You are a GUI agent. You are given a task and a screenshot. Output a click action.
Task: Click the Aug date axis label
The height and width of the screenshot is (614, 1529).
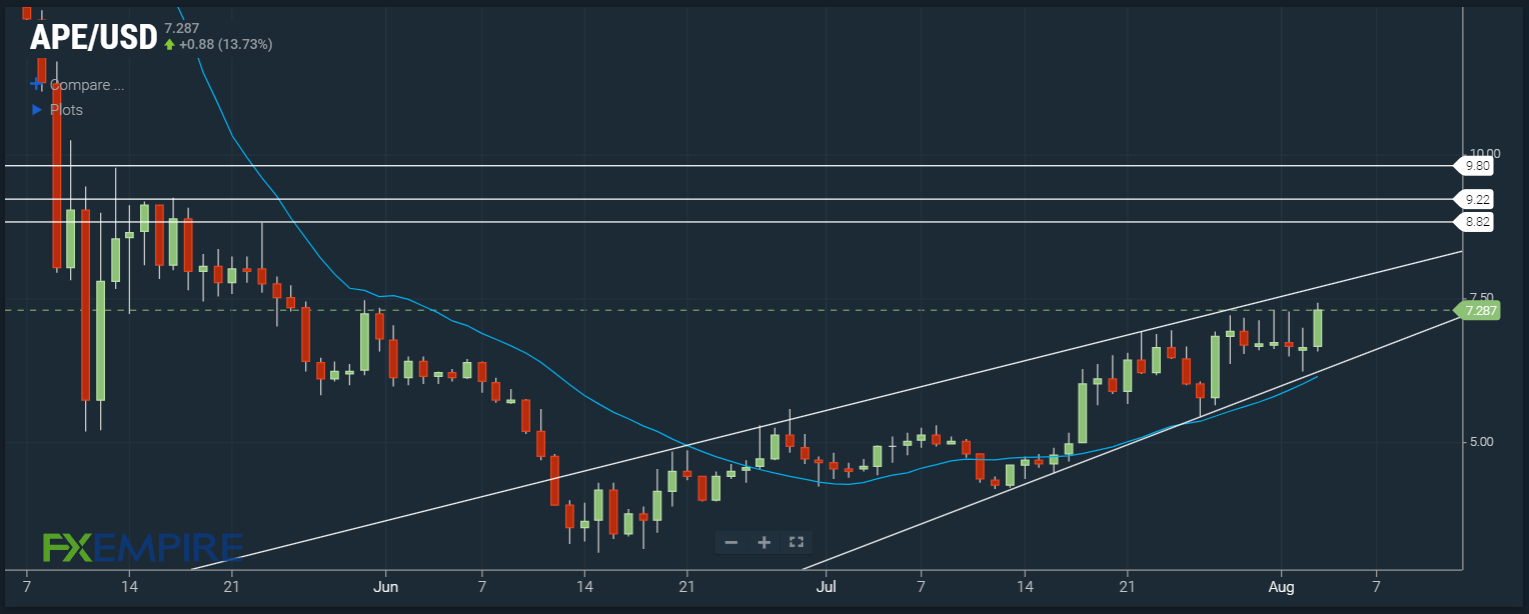(x=1281, y=585)
